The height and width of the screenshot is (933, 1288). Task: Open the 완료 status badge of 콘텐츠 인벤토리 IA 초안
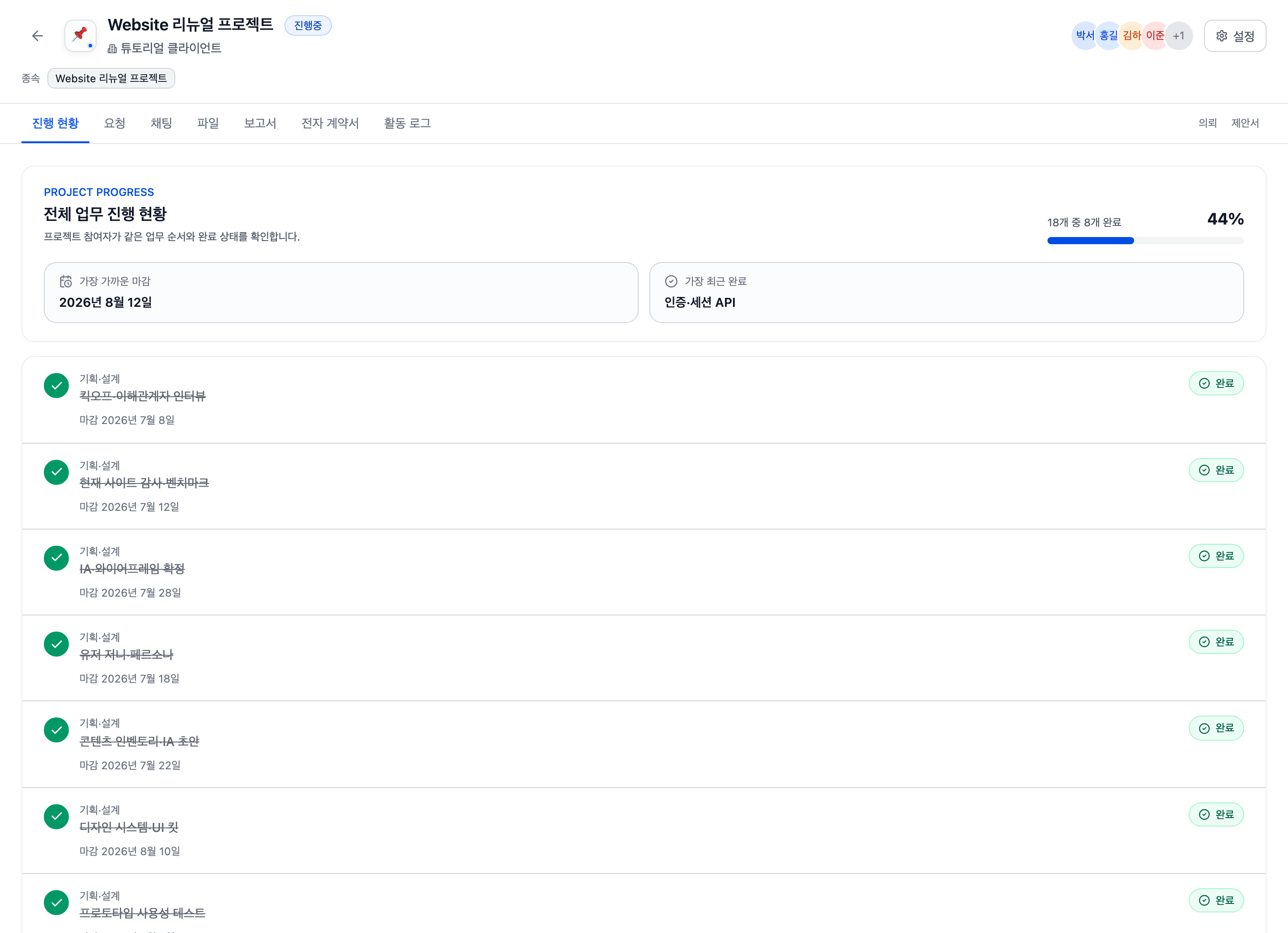1216,728
